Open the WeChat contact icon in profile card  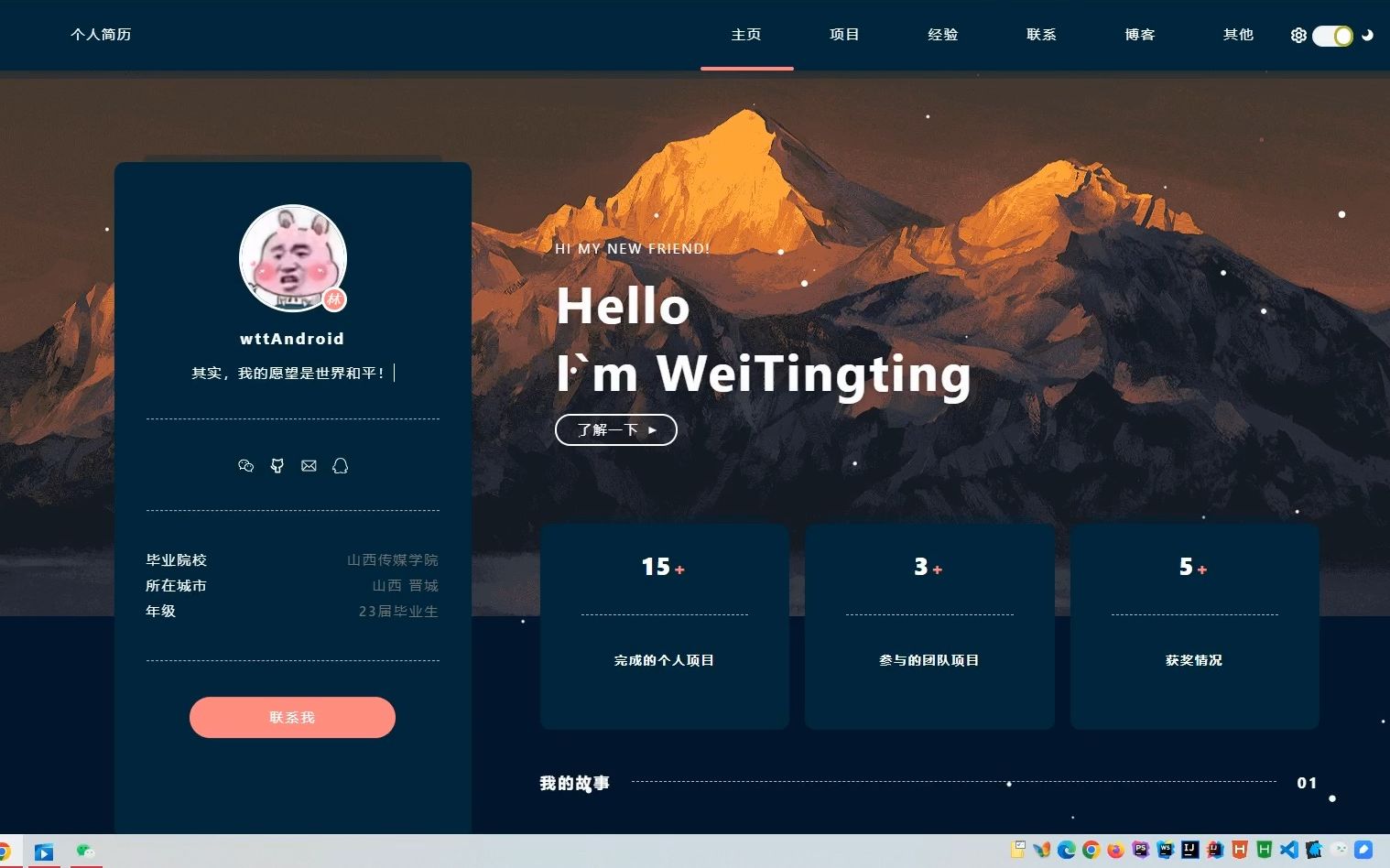(245, 466)
